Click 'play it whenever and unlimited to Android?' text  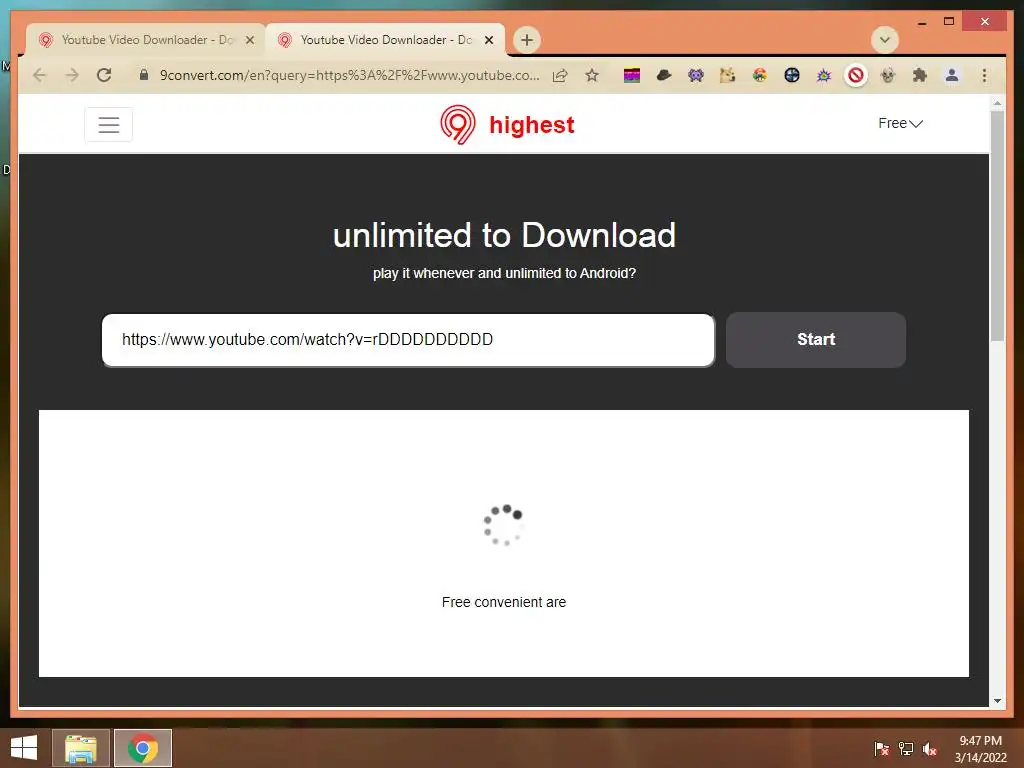click(504, 273)
